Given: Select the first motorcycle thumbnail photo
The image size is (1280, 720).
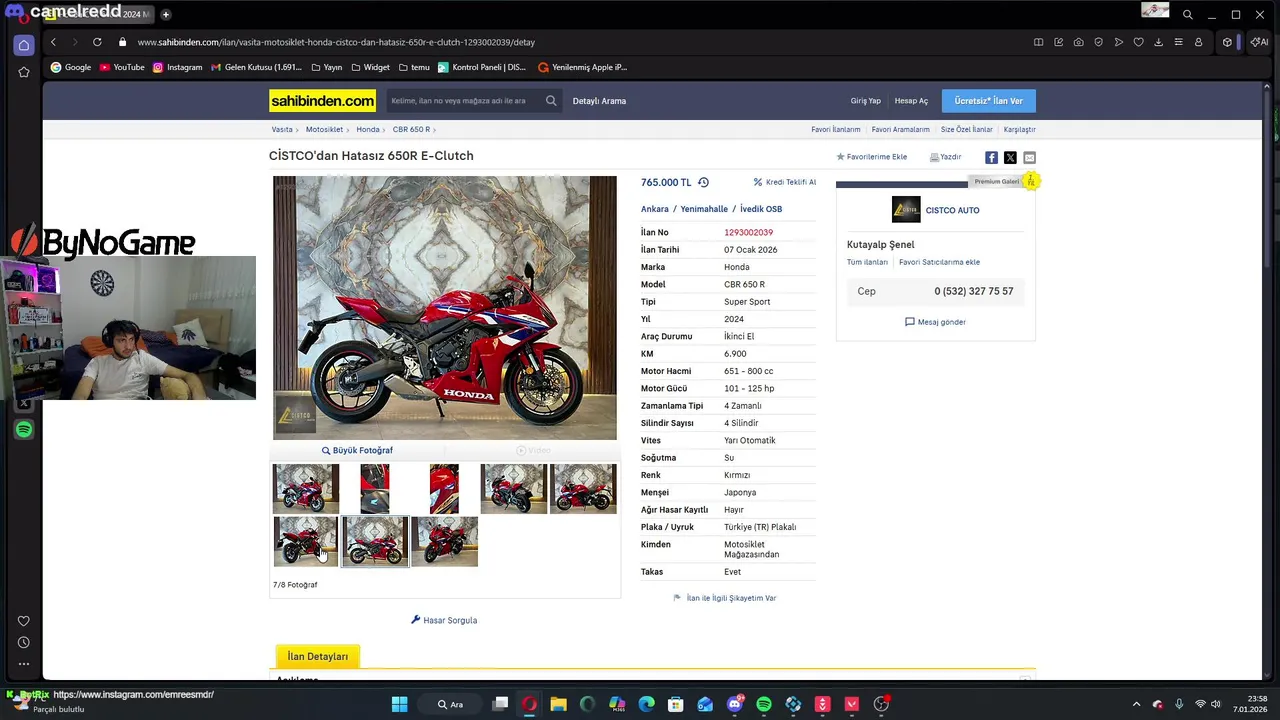Looking at the screenshot, I should click(x=306, y=489).
